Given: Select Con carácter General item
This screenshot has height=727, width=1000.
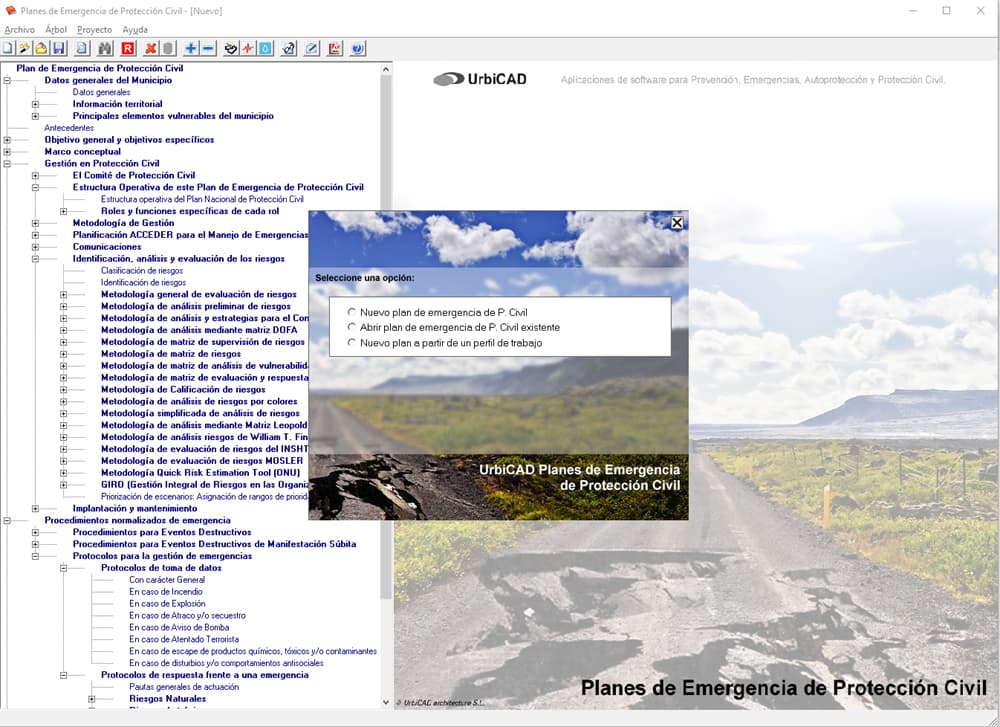Looking at the screenshot, I should (167, 580).
